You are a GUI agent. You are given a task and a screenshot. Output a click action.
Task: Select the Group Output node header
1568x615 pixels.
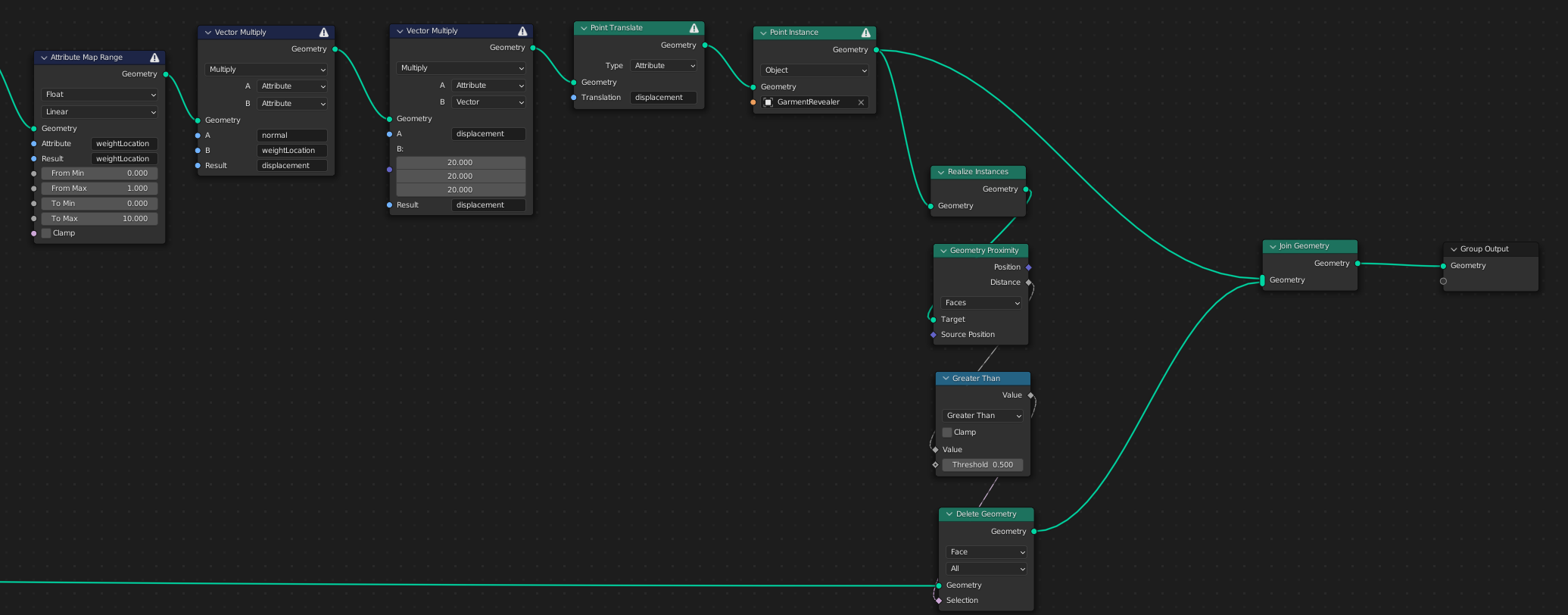click(1491, 249)
